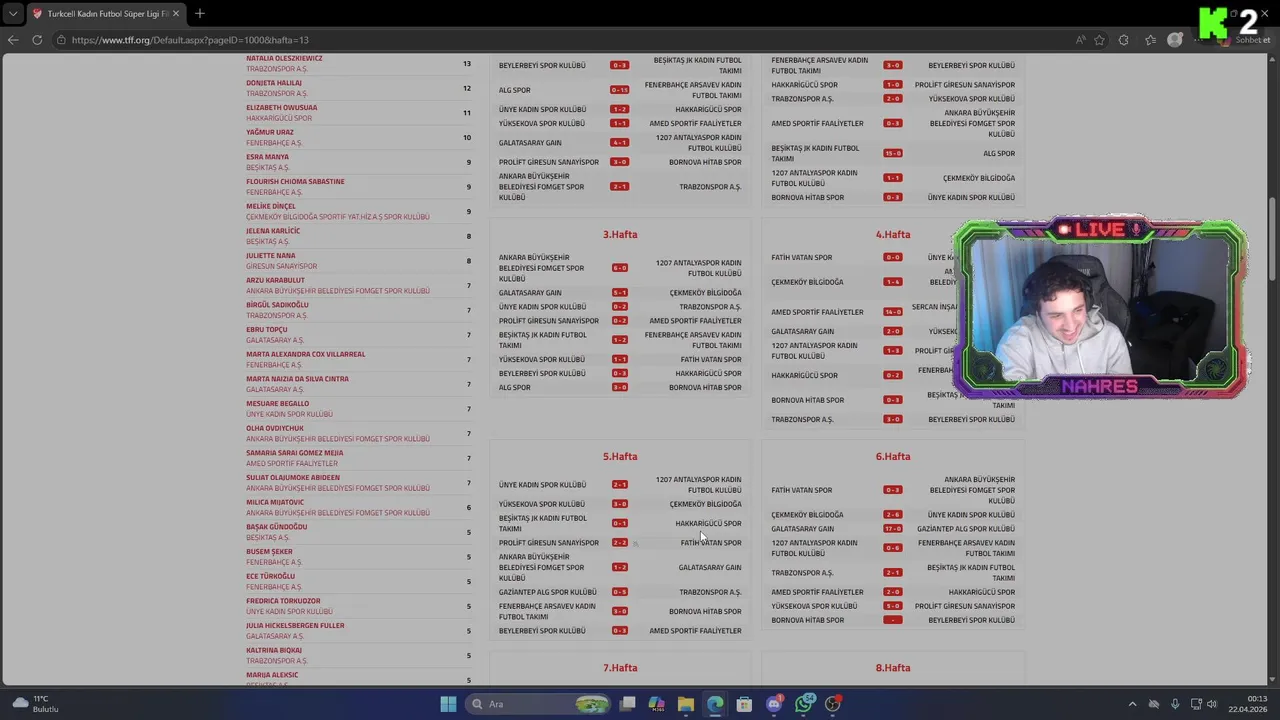
Task: Click the Nahres live webcam overlay
Action: click(x=1100, y=308)
